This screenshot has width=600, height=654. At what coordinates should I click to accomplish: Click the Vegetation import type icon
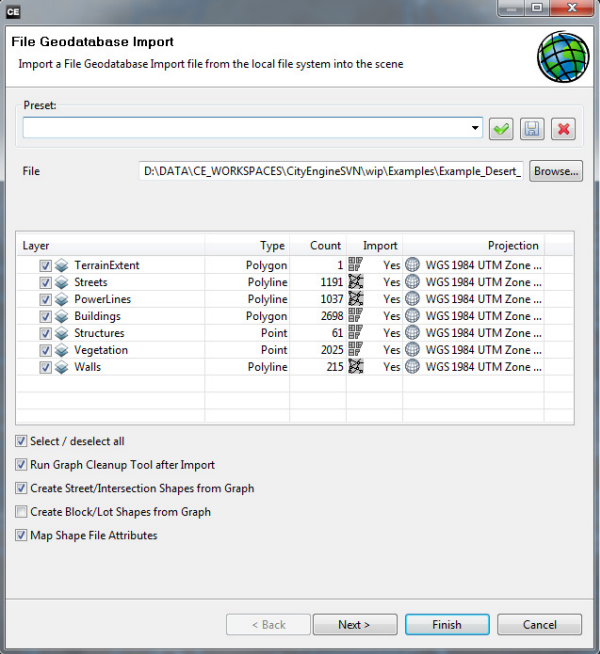(355, 350)
